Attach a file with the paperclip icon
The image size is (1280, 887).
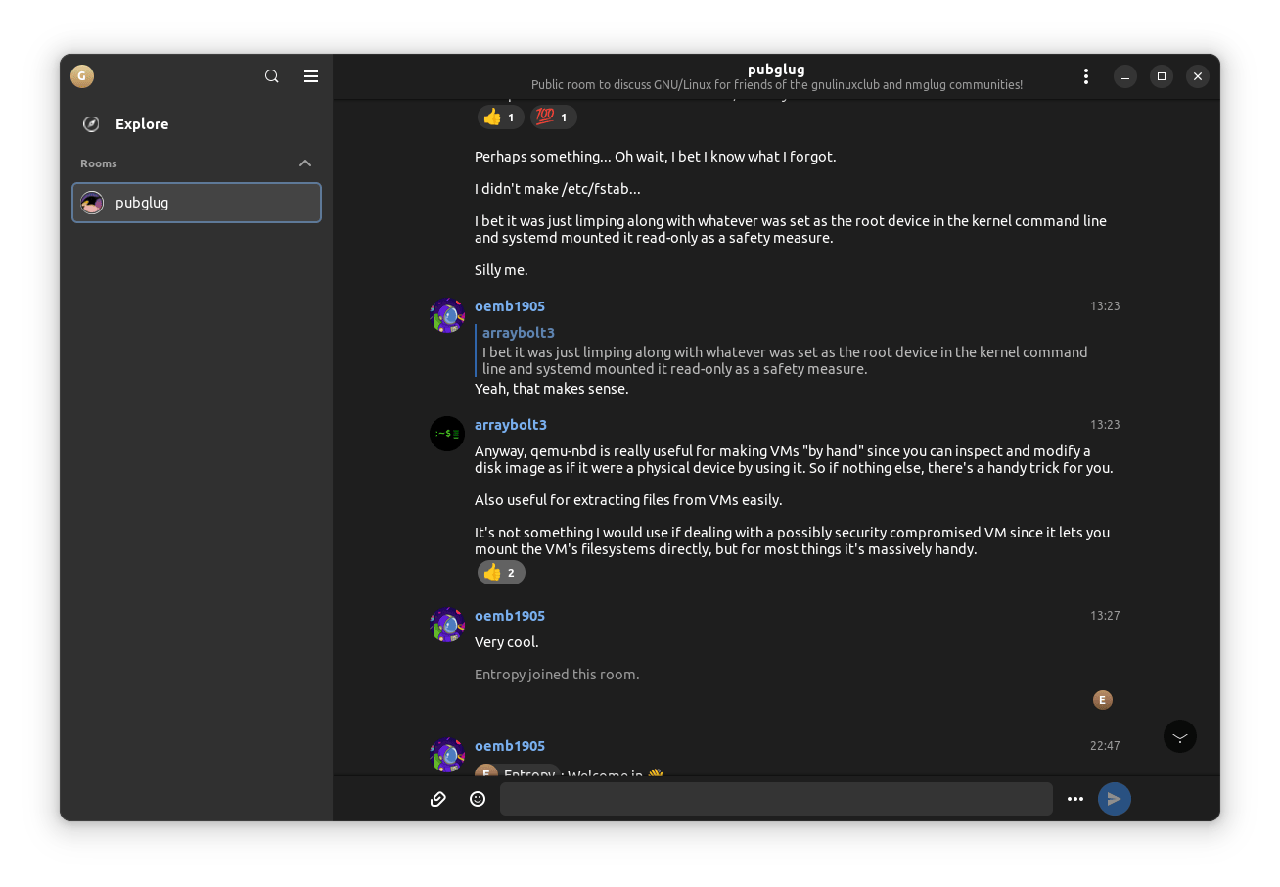point(438,799)
